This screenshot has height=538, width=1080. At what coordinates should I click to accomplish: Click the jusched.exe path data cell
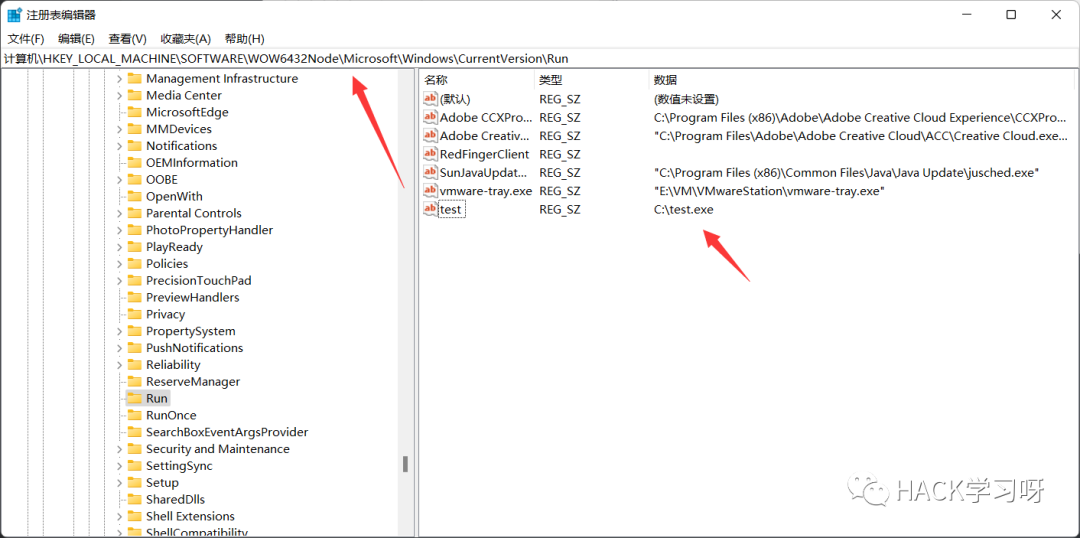pyautogui.click(x=846, y=173)
